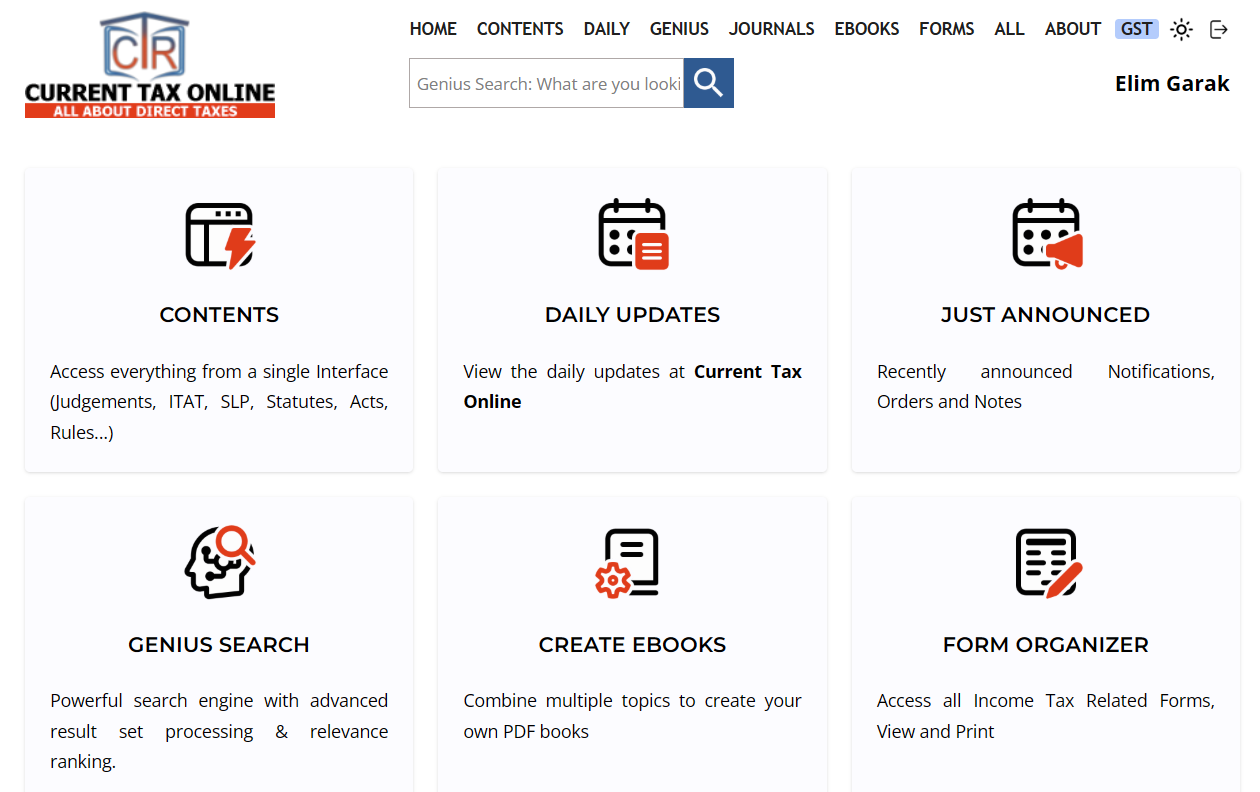1260x792 pixels.
Task: Click the Current Tax Online logo
Action: coord(150,66)
